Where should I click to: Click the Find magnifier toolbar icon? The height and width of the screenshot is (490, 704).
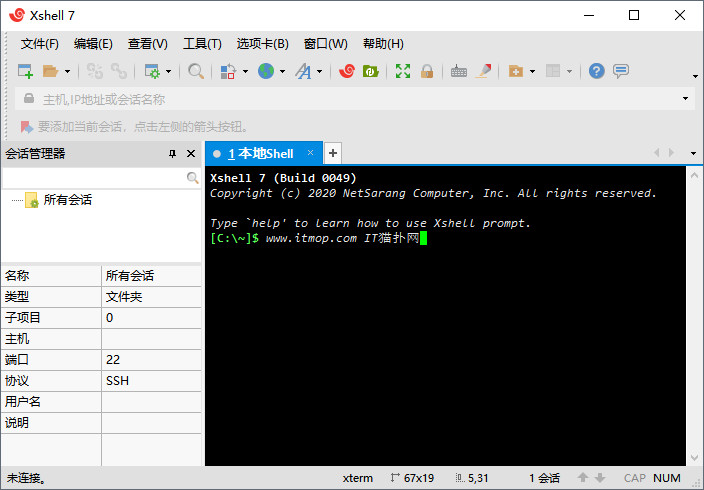click(196, 71)
